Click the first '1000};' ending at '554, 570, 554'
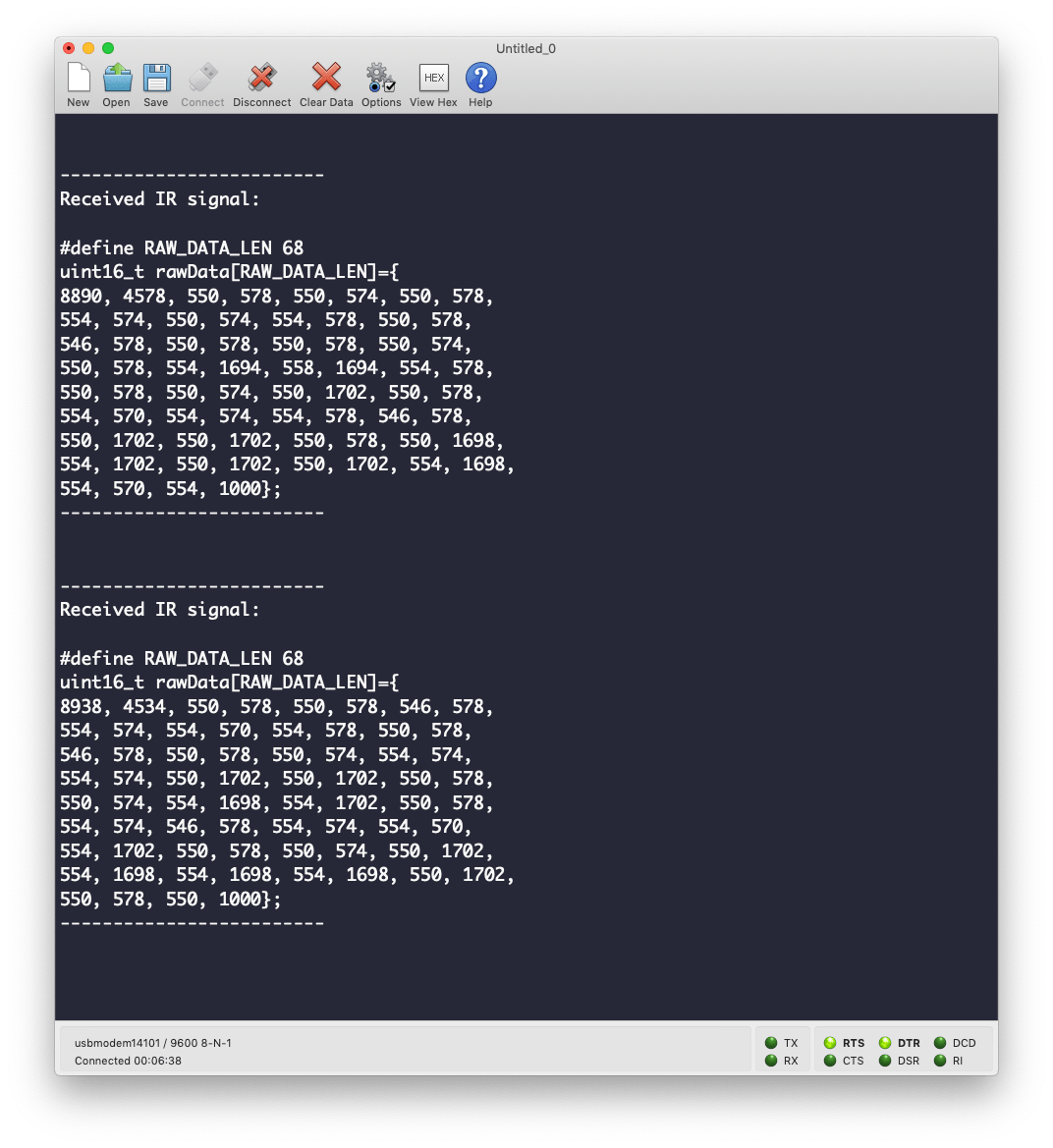Image resolution: width=1053 pixels, height=1148 pixels. click(249, 488)
